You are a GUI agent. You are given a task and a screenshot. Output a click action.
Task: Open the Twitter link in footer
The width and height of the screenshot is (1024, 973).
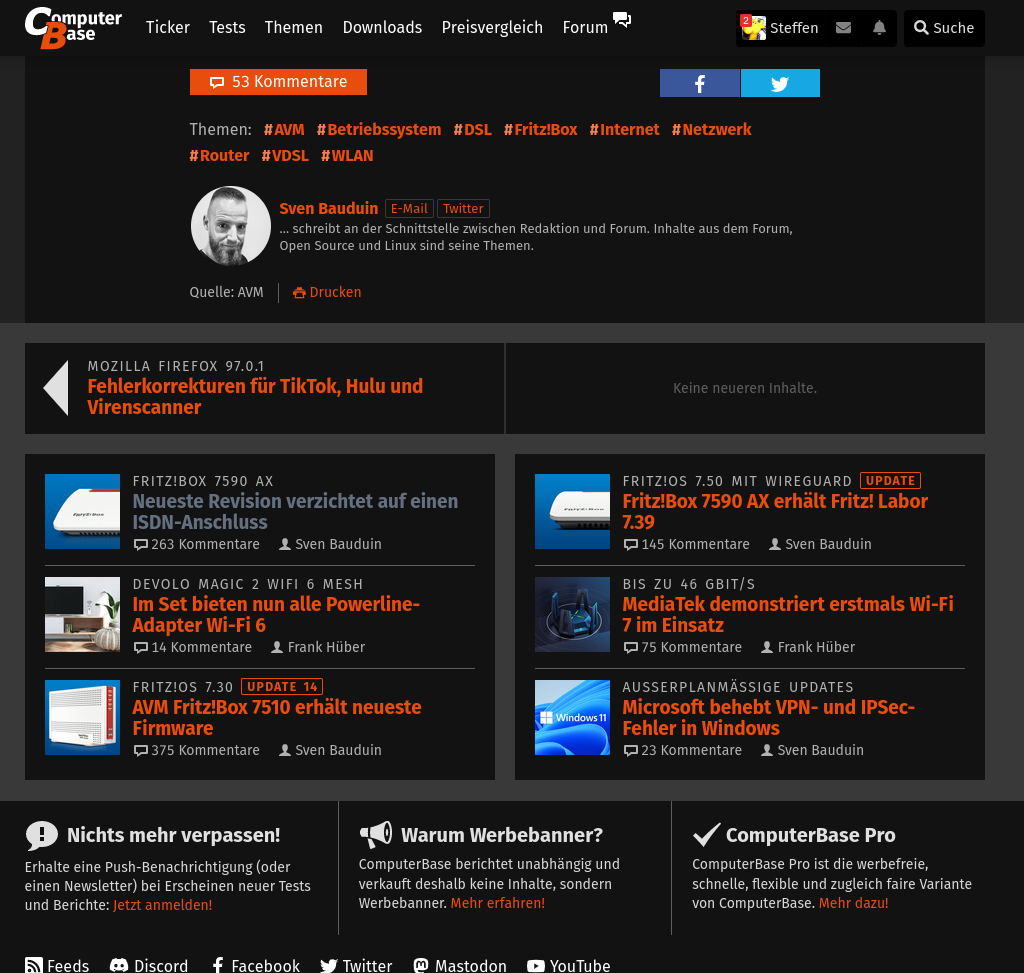click(x=356, y=965)
